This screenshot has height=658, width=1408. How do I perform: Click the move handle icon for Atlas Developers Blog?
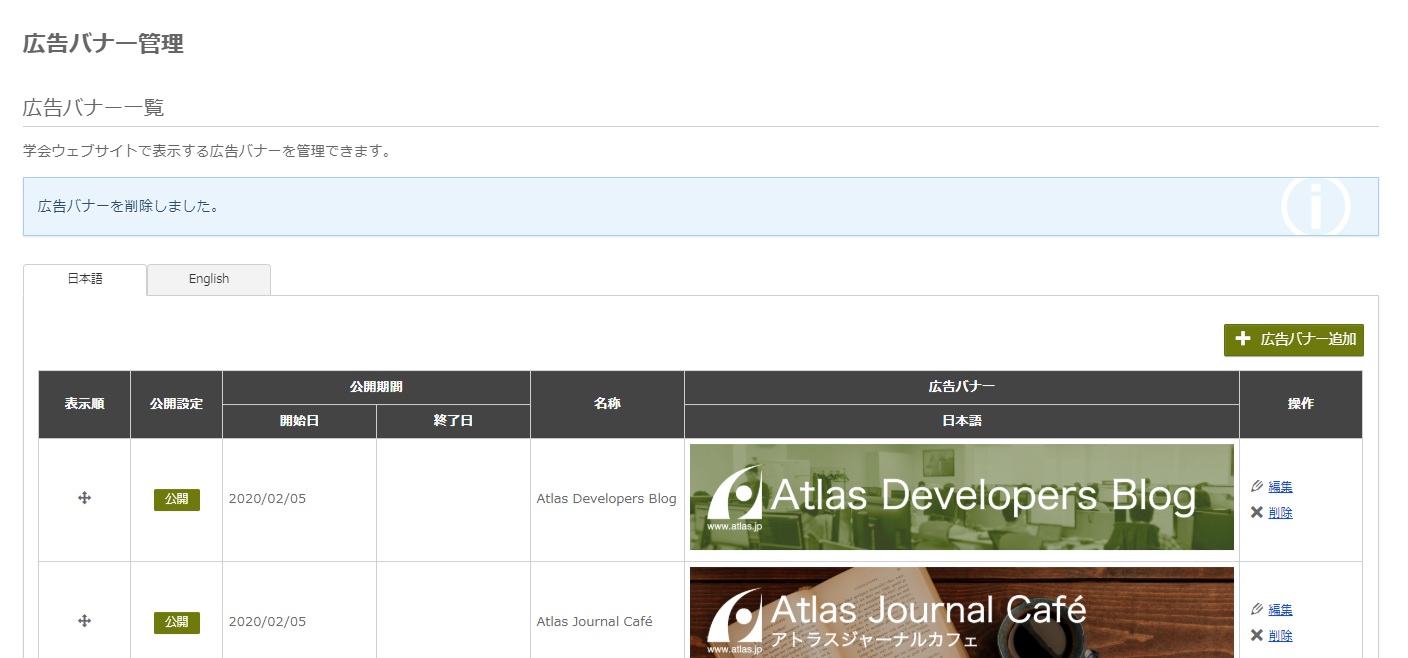[x=85, y=498]
